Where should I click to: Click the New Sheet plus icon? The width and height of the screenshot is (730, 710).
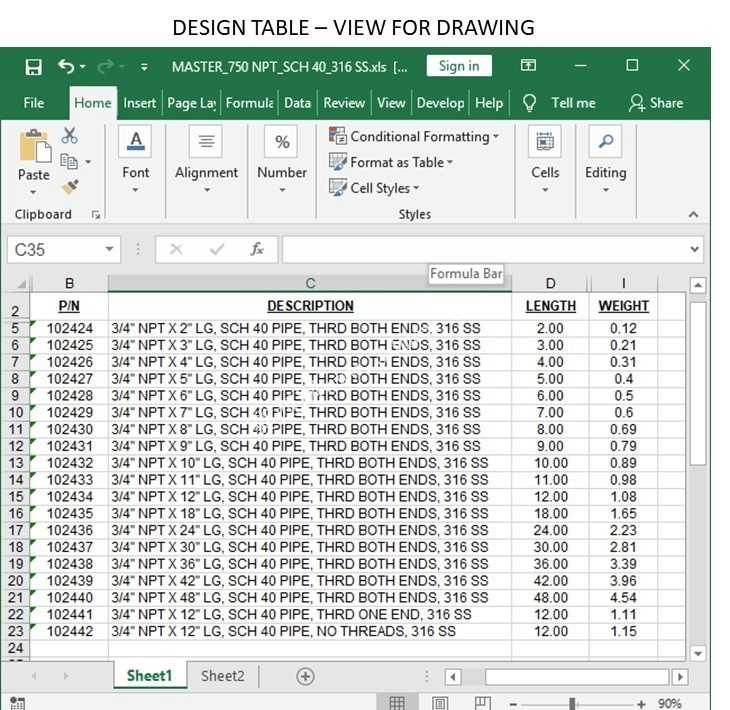(305, 676)
